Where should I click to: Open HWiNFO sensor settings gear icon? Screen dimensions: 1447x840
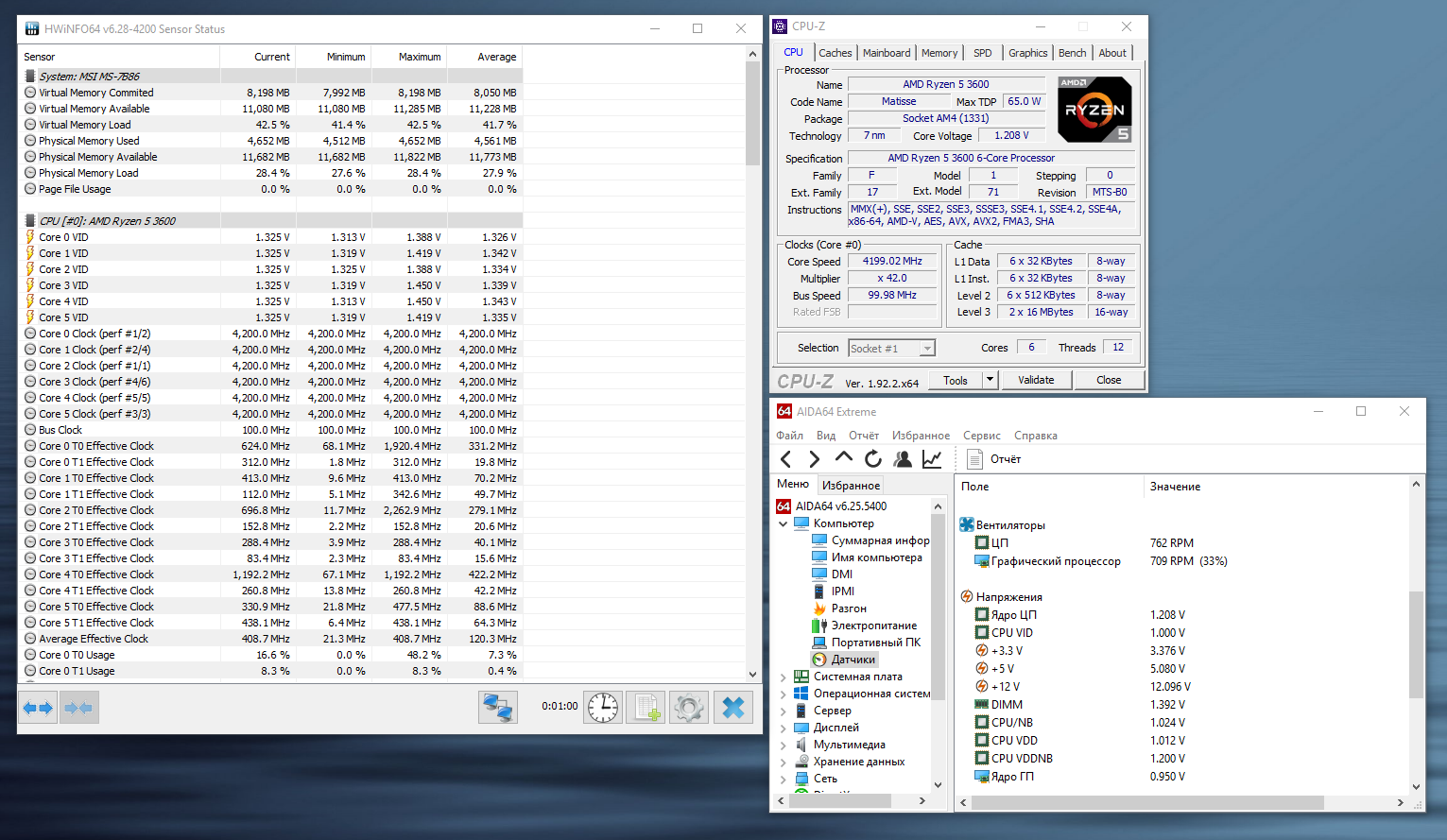coord(689,708)
